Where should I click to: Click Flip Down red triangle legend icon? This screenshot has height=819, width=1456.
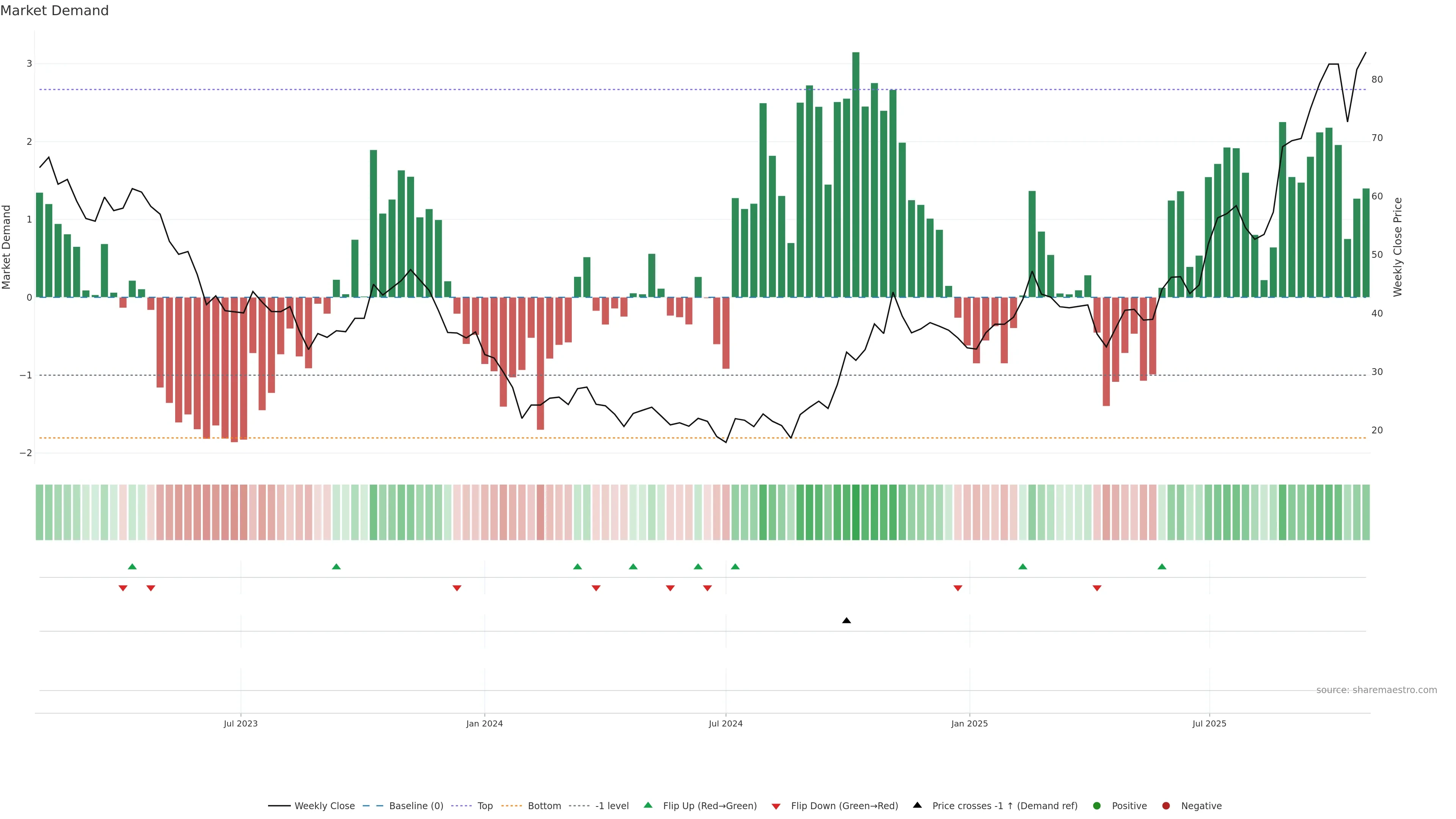click(776, 806)
